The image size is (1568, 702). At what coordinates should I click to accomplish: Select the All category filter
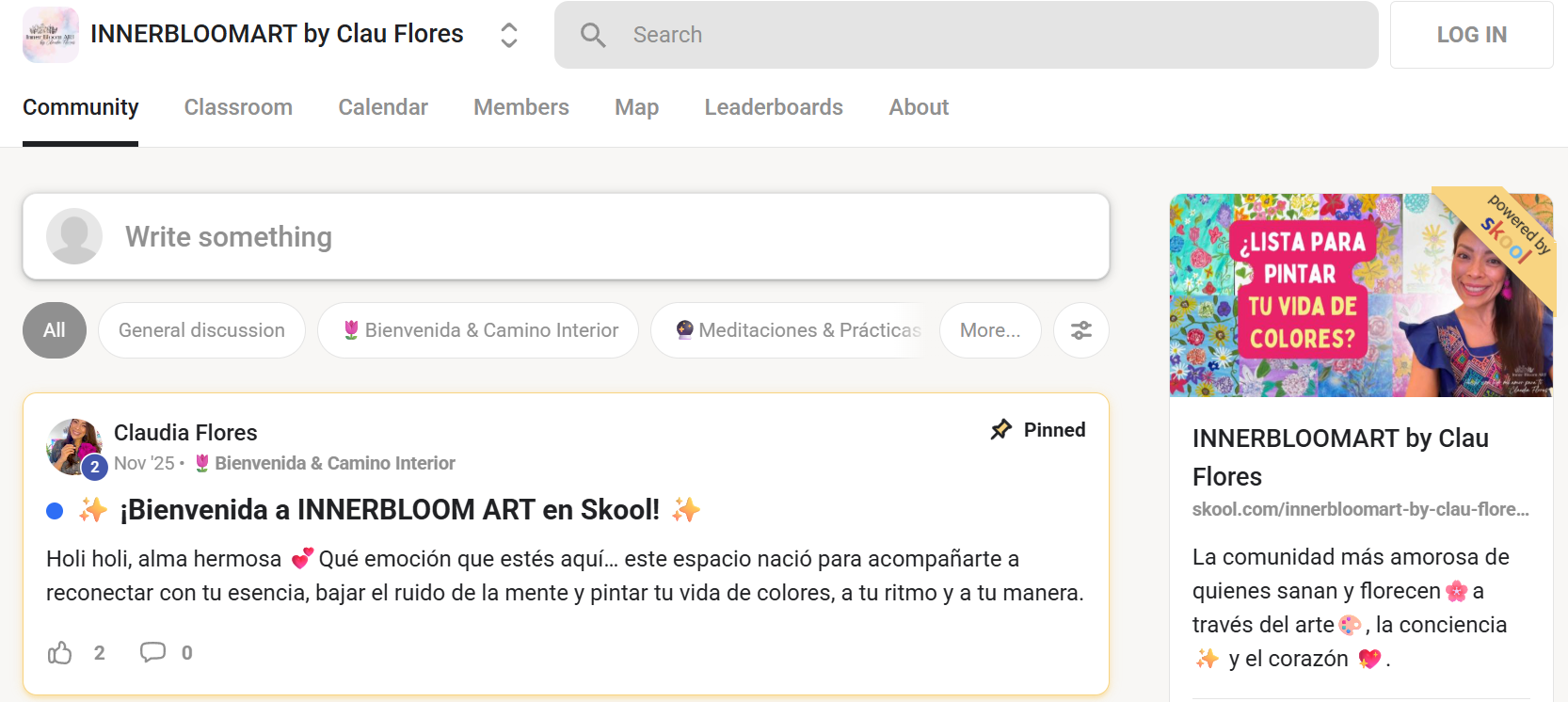click(x=55, y=330)
